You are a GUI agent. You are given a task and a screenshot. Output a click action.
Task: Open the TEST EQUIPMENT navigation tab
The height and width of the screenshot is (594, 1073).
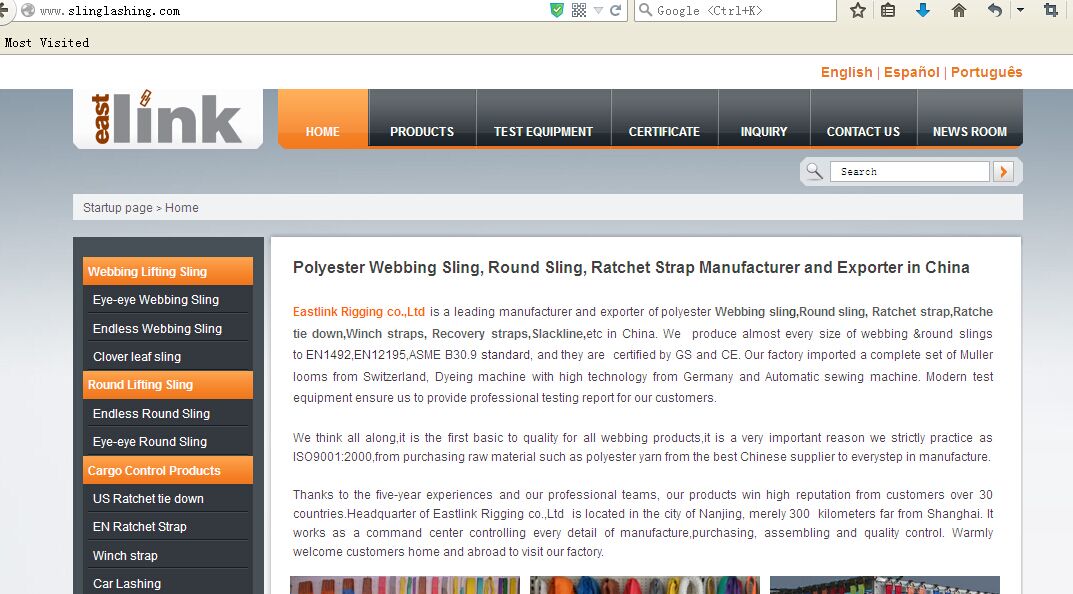[543, 118]
